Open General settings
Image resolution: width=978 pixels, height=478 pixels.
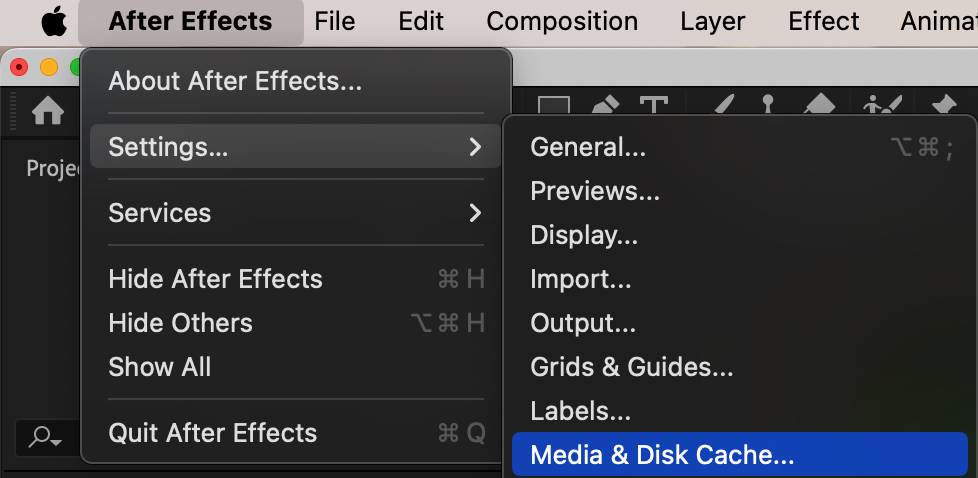click(588, 147)
